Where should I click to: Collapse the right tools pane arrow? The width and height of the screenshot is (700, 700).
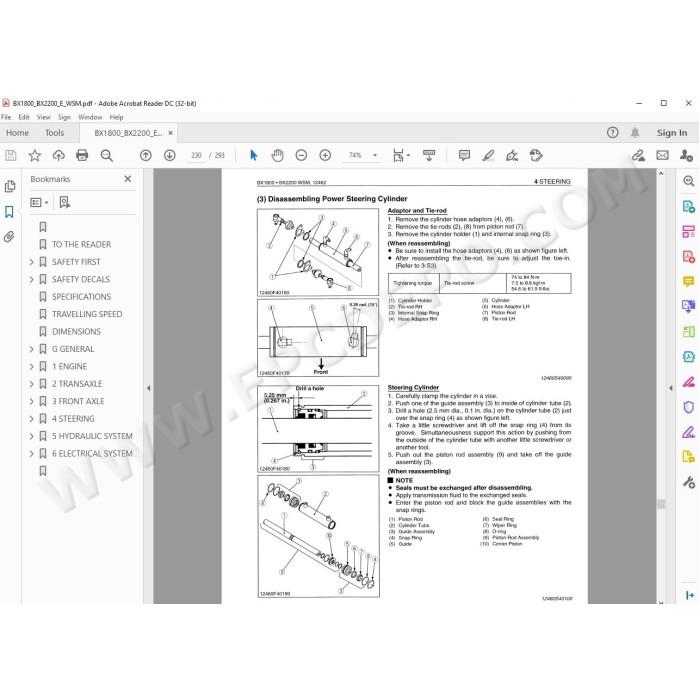[671, 388]
